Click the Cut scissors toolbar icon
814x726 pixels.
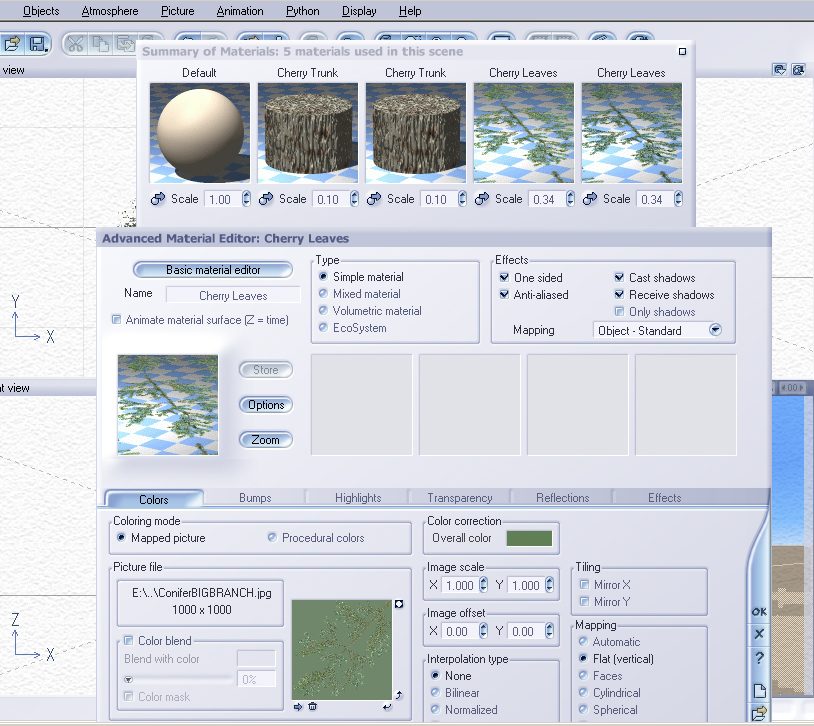(75, 44)
